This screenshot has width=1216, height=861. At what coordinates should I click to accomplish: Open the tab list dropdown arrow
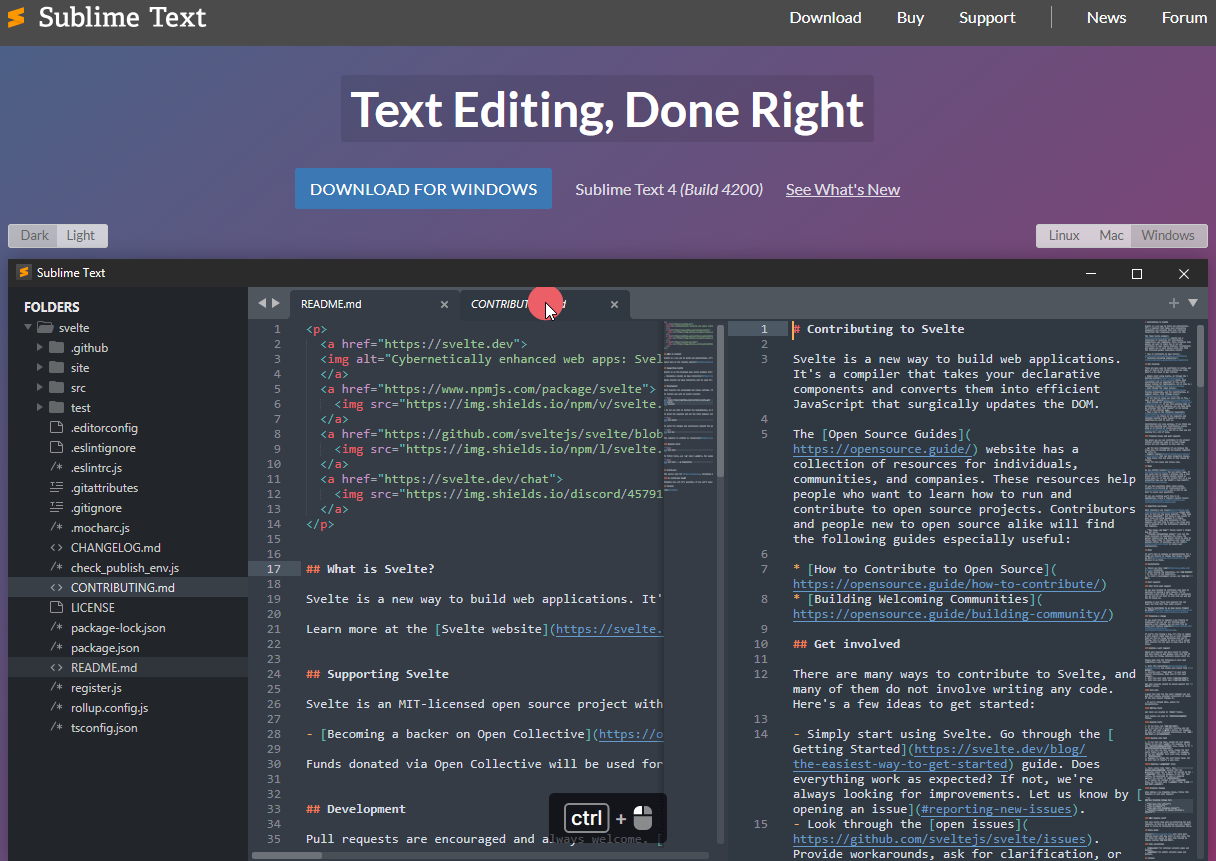click(x=1192, y=303)
